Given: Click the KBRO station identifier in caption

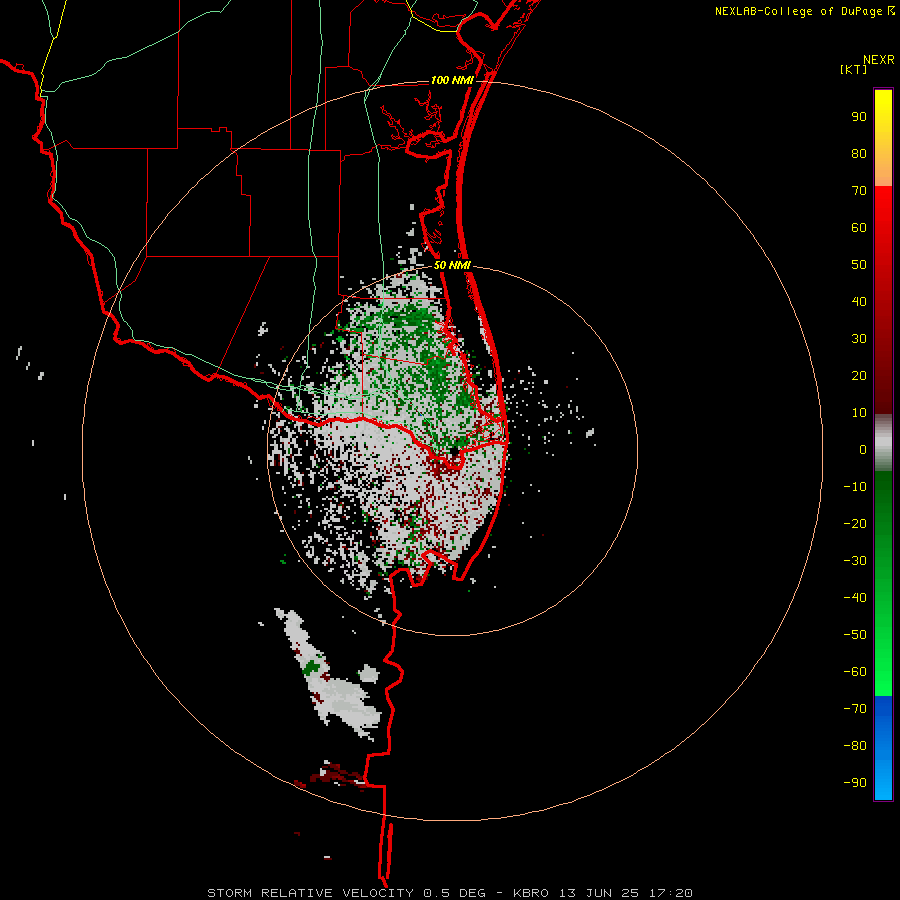Looking at the screenshot, I should [x=531, y=893].
